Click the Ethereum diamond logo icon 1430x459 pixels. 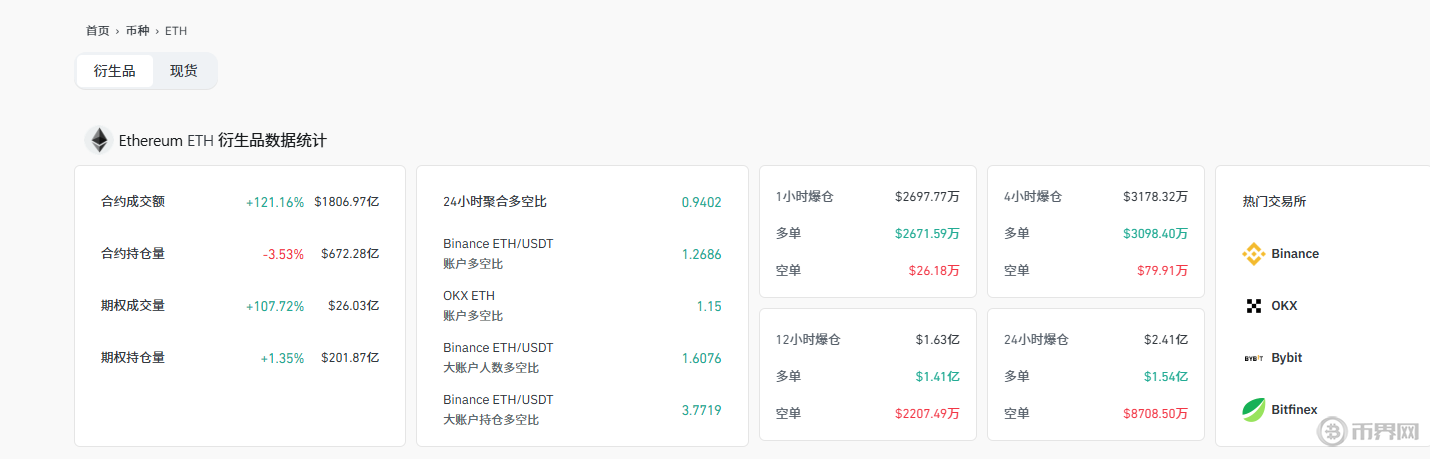99,140
